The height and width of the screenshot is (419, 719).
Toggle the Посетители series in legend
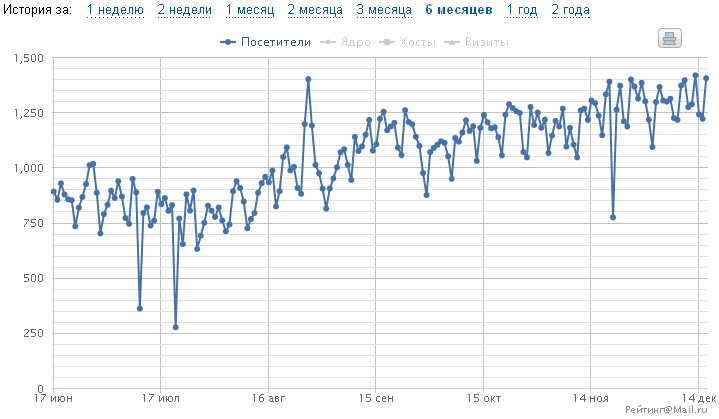click(267, 42)
